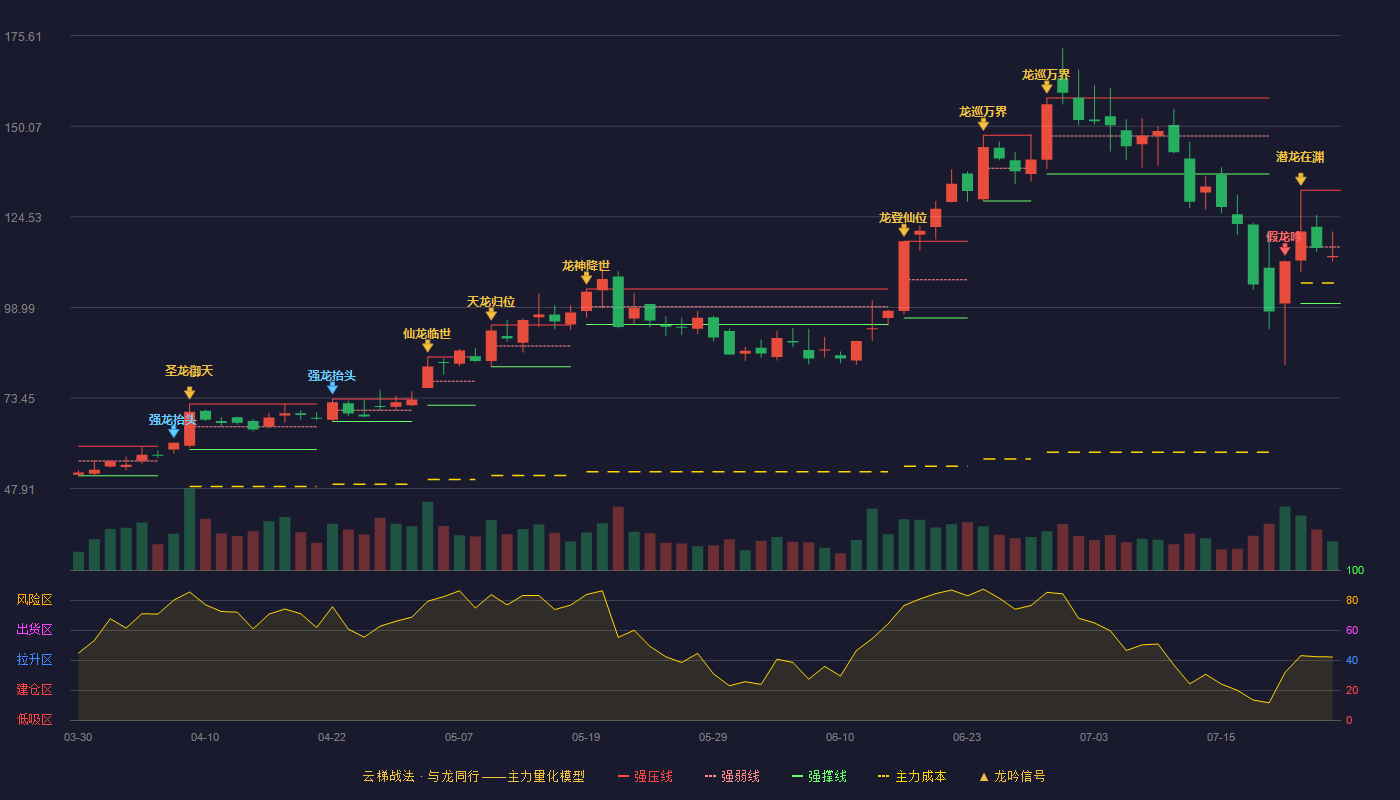Toggle the 强撑线 legend item
Image resolution: width=1400 pixels, height=800 pixels.
[819, 776]
